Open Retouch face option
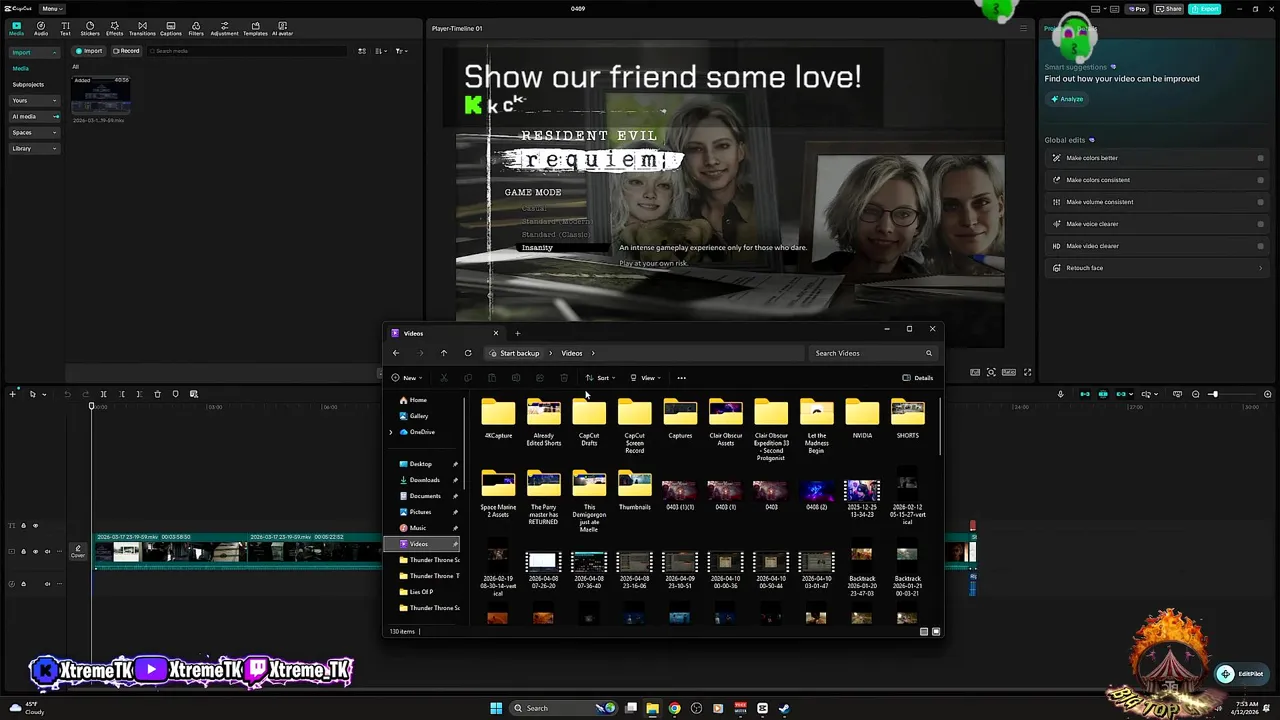 (x=1157, y=268)
